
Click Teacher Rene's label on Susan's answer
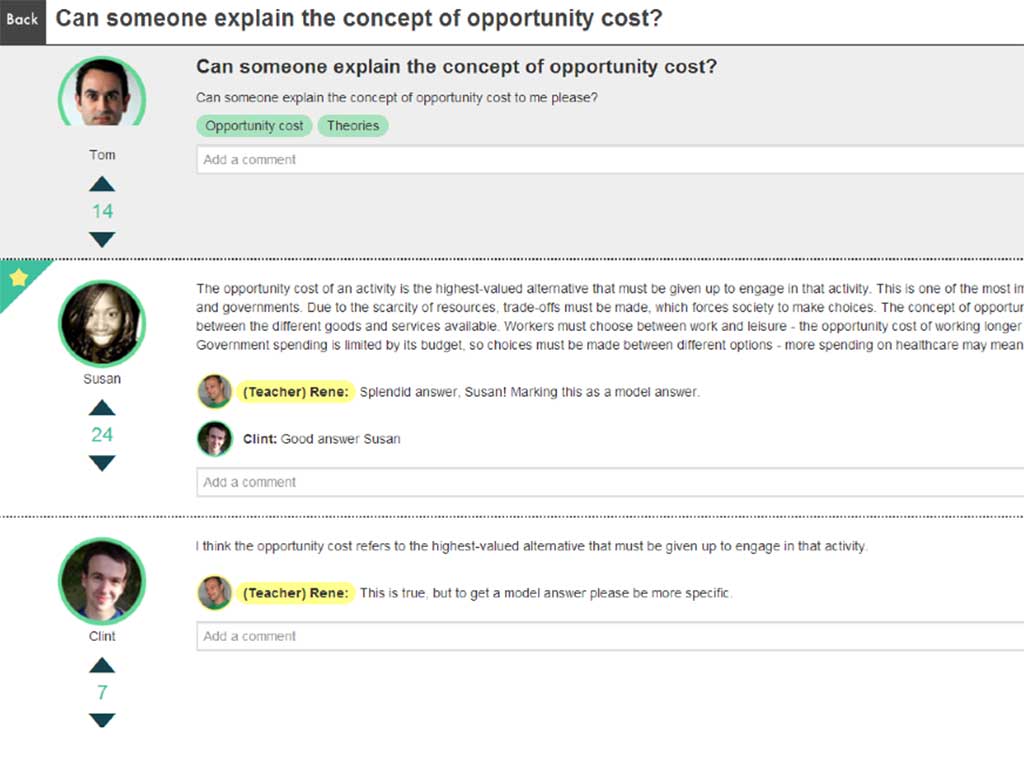[295, 392]
